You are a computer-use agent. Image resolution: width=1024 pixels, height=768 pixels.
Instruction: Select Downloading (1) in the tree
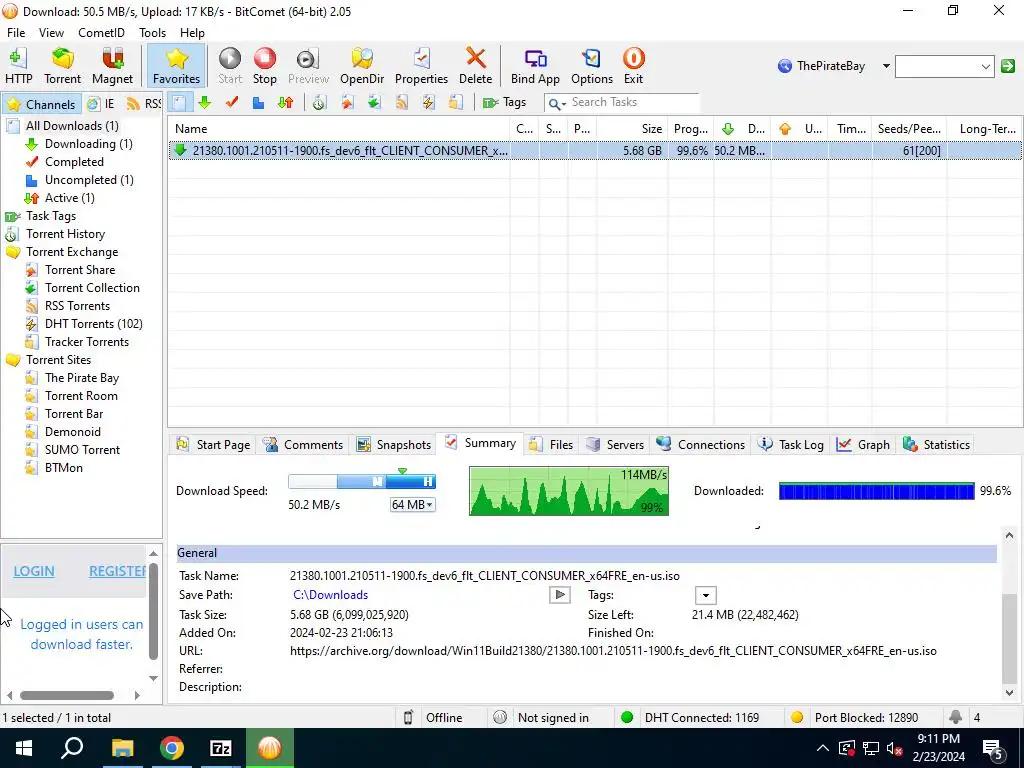click(89, 144)
